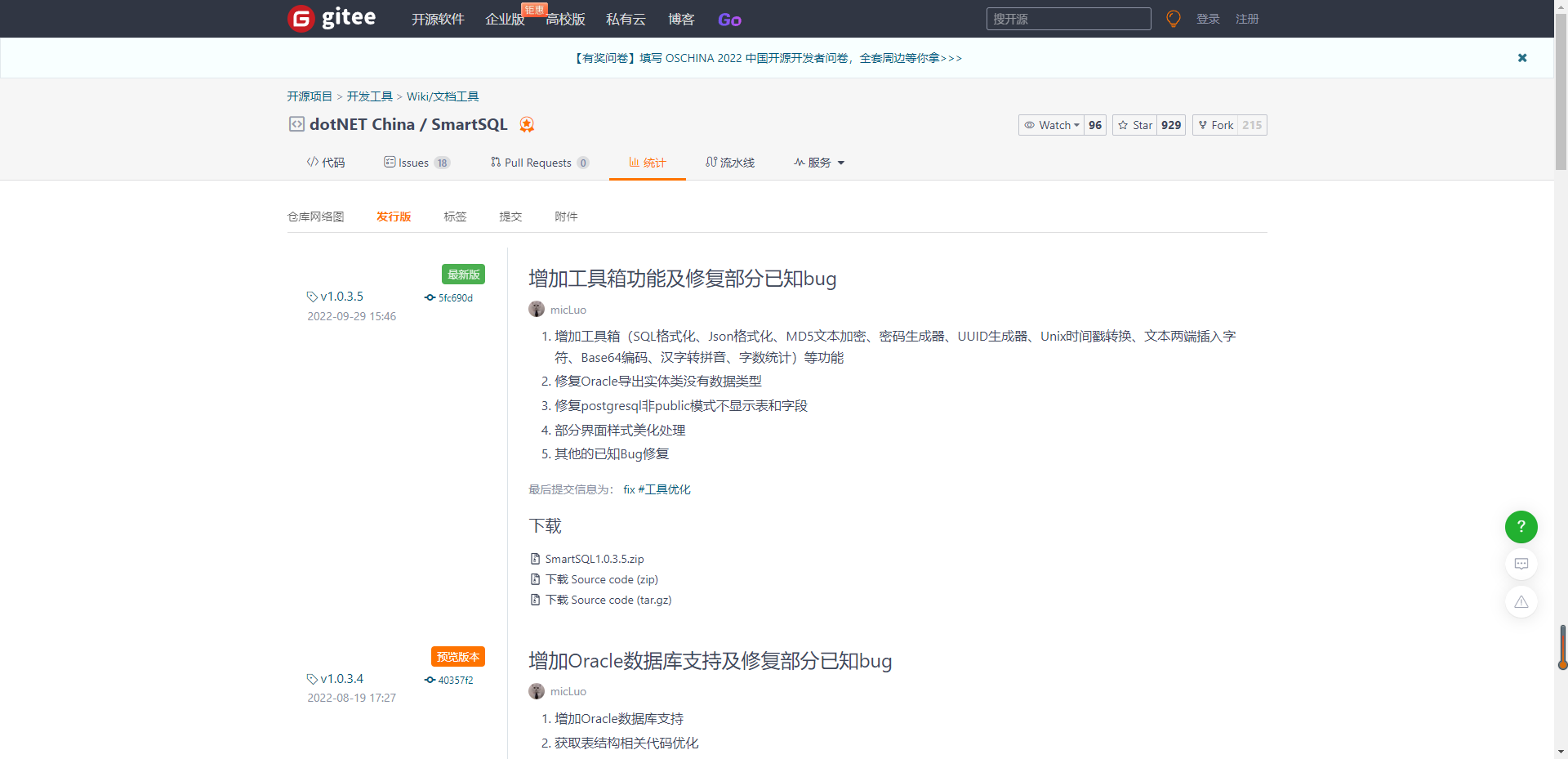This screenshot has width=1568, height=759.
Task: Click the page vertical scrollbar thumb
Action: point(1561,90)
